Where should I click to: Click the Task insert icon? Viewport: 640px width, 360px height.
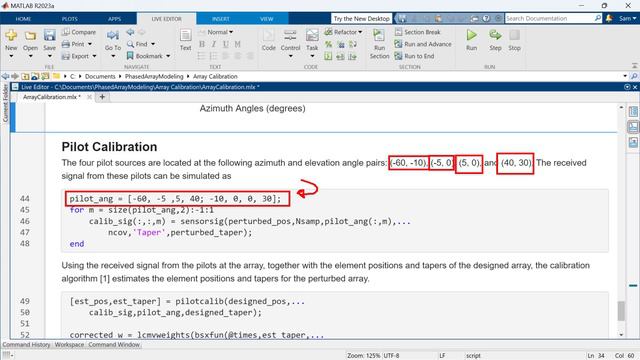coord(312,36)
